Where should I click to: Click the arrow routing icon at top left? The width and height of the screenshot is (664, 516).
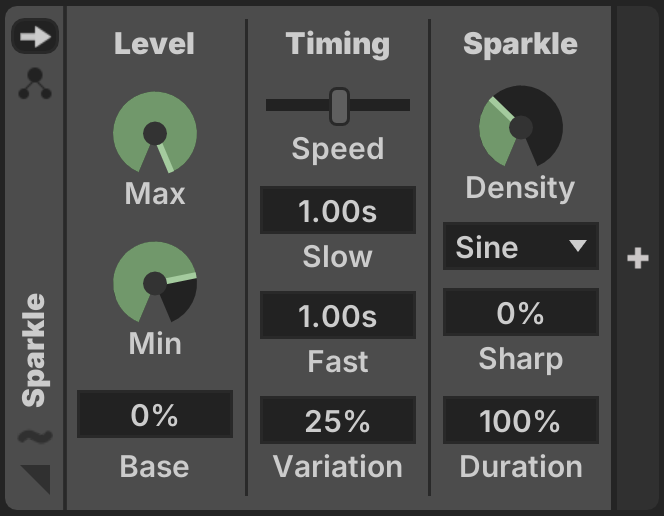click(35, 36)
